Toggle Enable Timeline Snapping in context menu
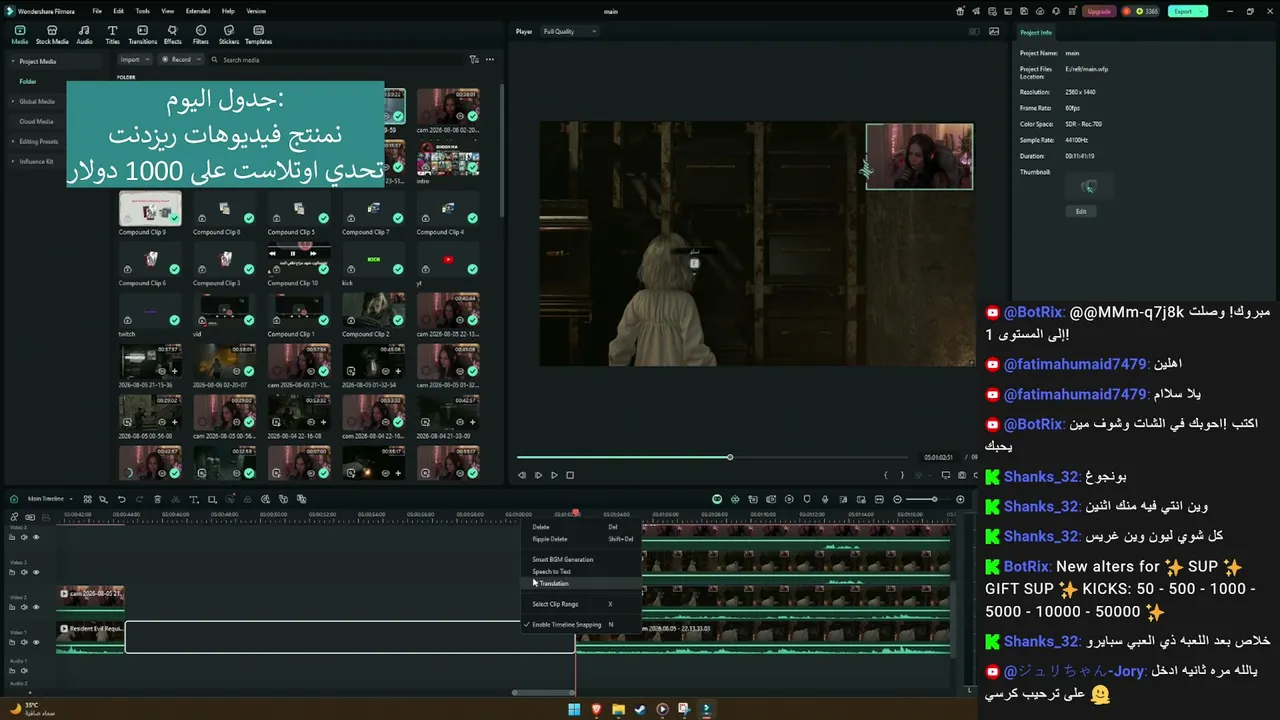 (566, 625)
